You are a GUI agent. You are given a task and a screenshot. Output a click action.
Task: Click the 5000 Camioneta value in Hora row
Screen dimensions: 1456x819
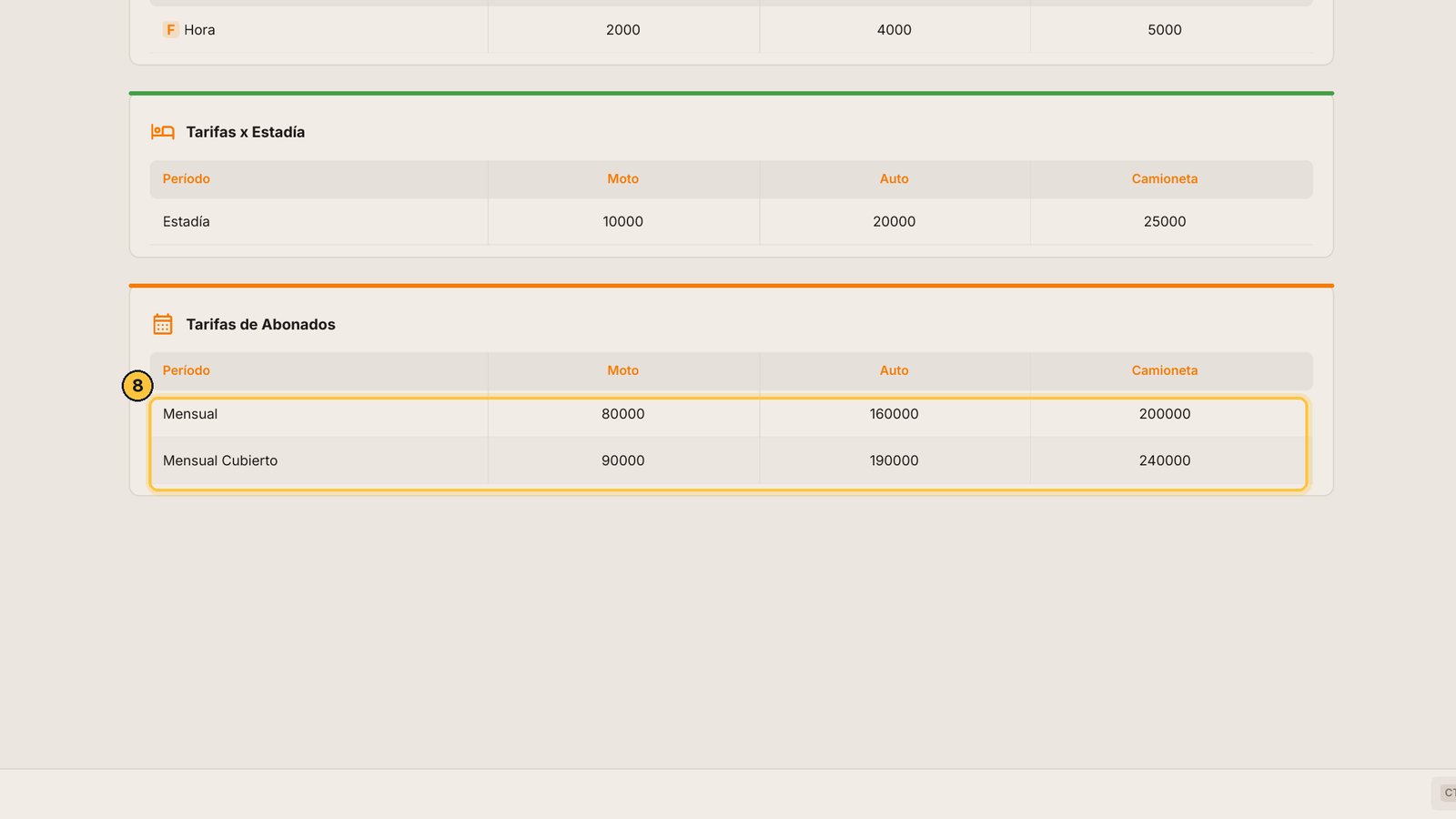pos(1165,30)
